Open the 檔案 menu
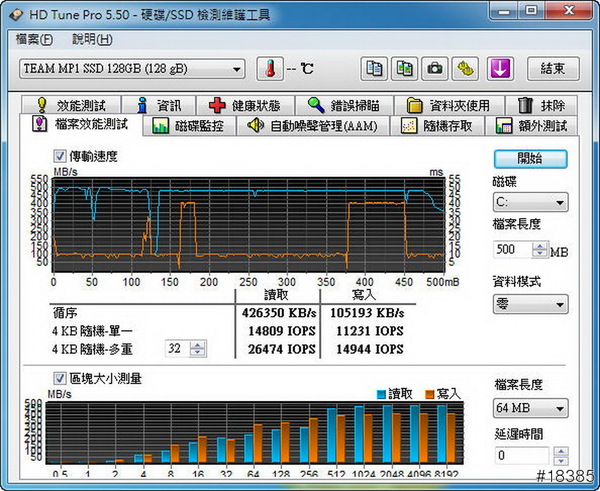 pos(34,40)
